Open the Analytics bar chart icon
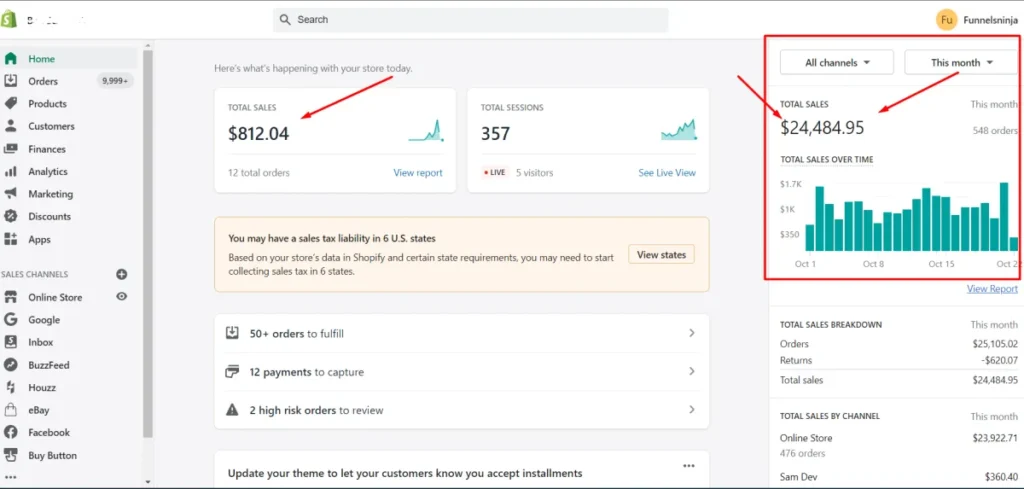Screen dimensions: 1024x489 (10, 172)
